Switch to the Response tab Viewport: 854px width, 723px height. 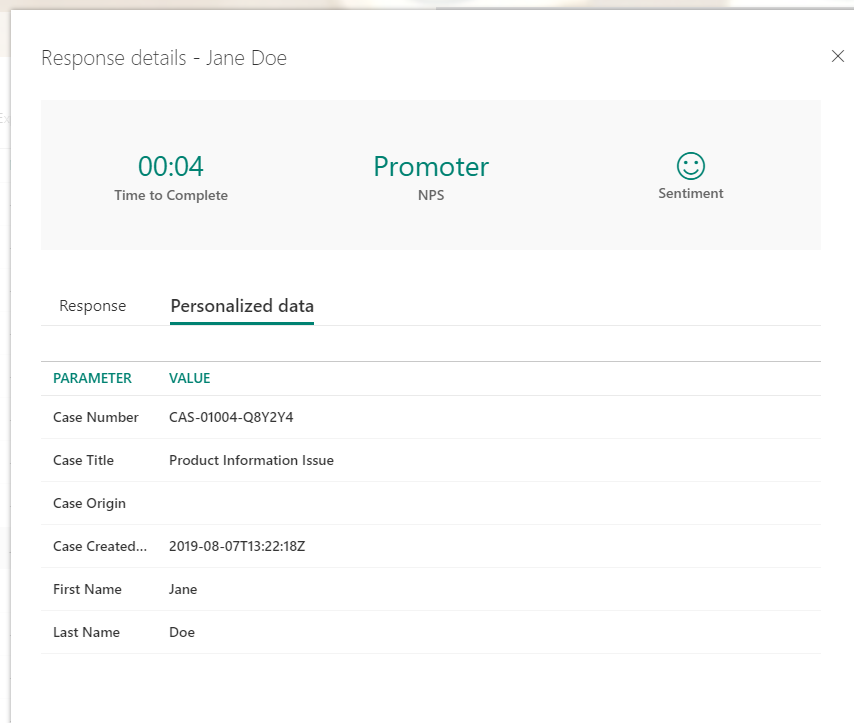[x=93, y=306]
